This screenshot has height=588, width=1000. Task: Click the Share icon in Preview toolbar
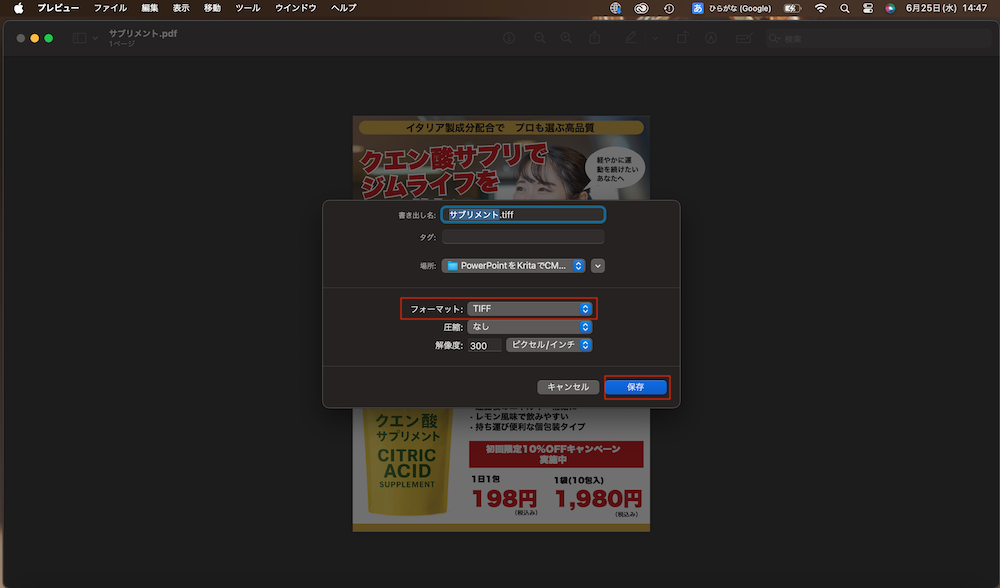click(x=594, y=38)
